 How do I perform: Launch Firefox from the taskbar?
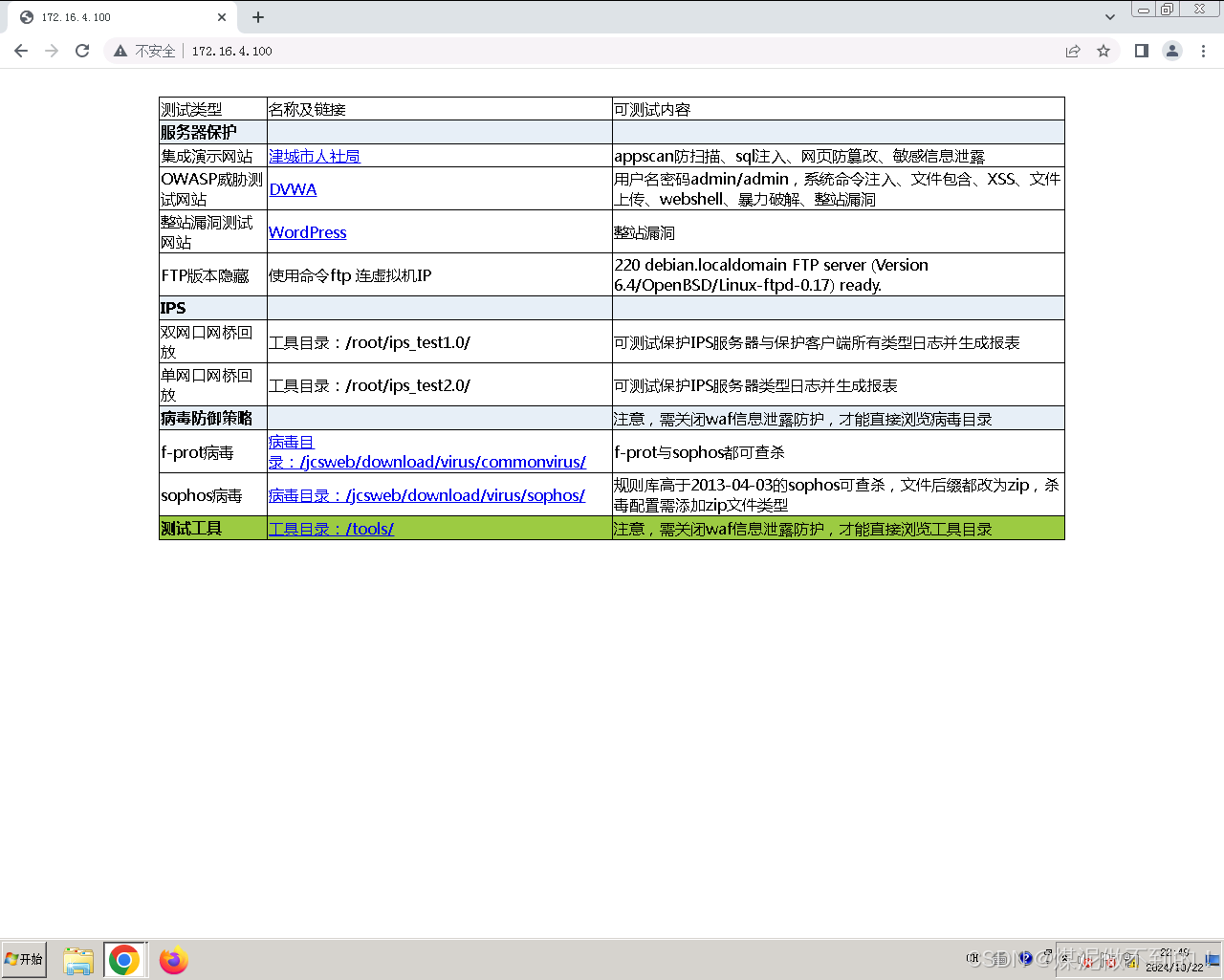pos(174,960)
